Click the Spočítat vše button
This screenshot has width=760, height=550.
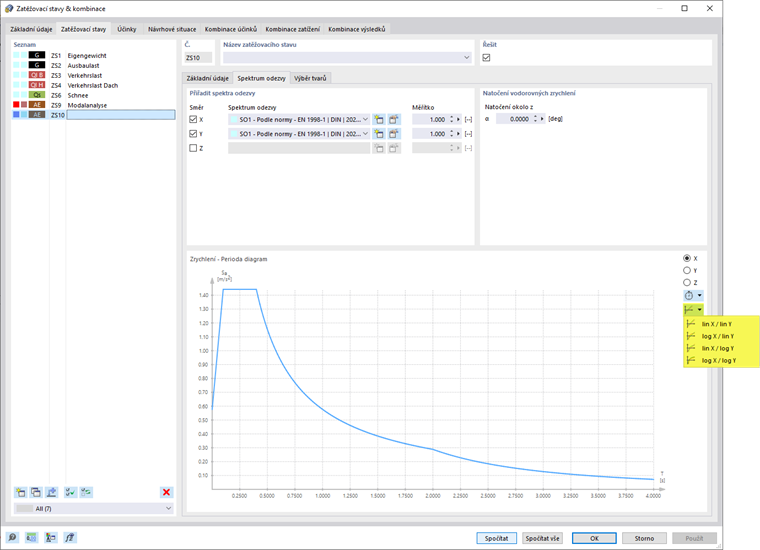(x=542, y=538)
